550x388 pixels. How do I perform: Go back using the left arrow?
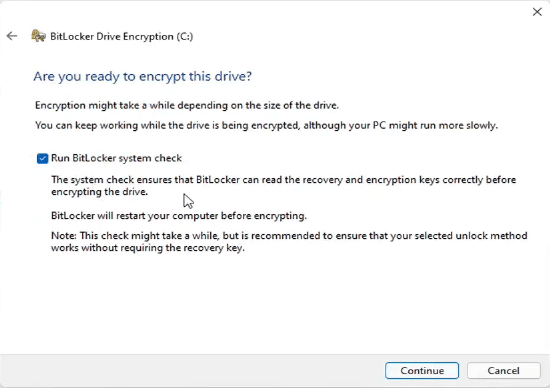click(12, 36)
